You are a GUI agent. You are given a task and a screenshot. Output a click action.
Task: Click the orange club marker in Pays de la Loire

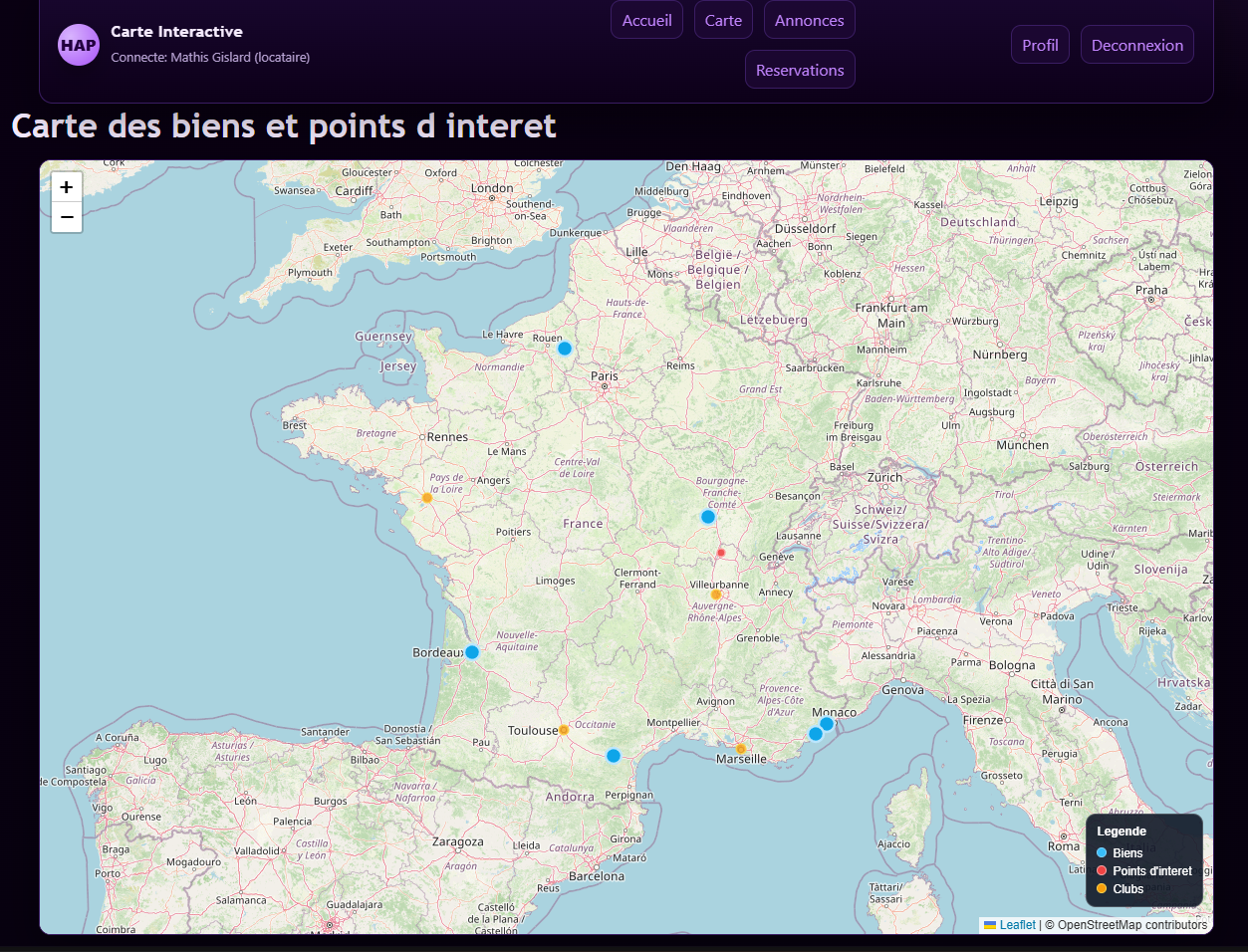coord(427,498)
